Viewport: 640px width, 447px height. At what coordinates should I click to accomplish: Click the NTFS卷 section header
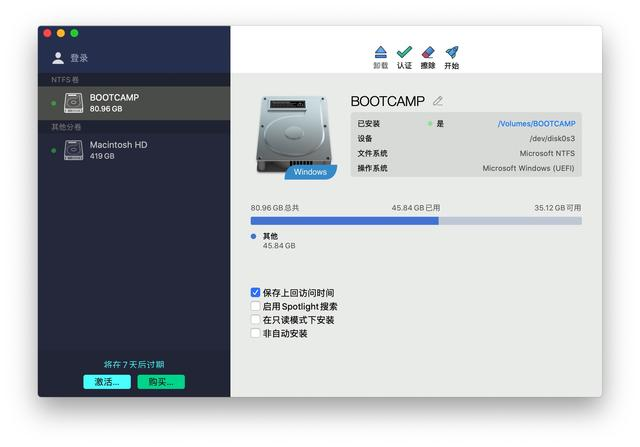(65, 80)
